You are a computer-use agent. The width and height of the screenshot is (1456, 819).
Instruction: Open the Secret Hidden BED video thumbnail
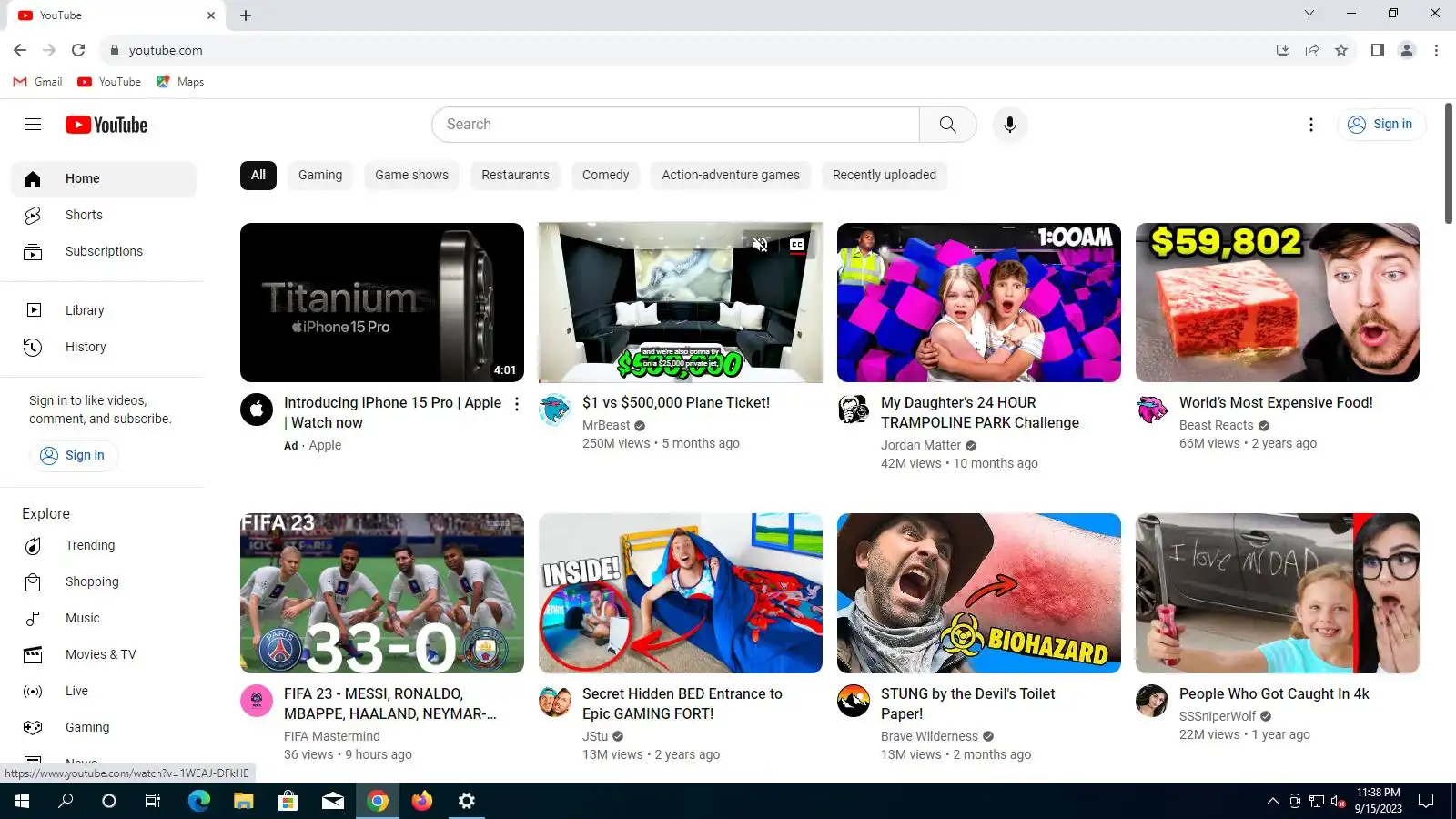click(681, 593)
